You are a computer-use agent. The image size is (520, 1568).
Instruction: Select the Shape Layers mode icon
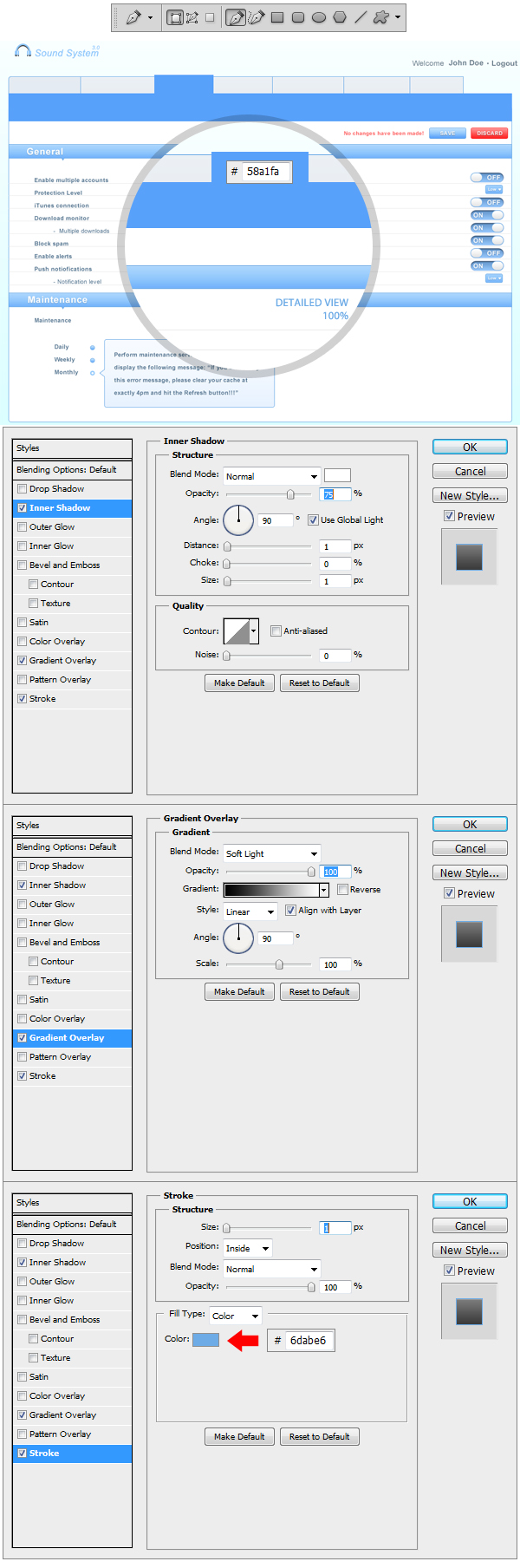tap(175, 17)
